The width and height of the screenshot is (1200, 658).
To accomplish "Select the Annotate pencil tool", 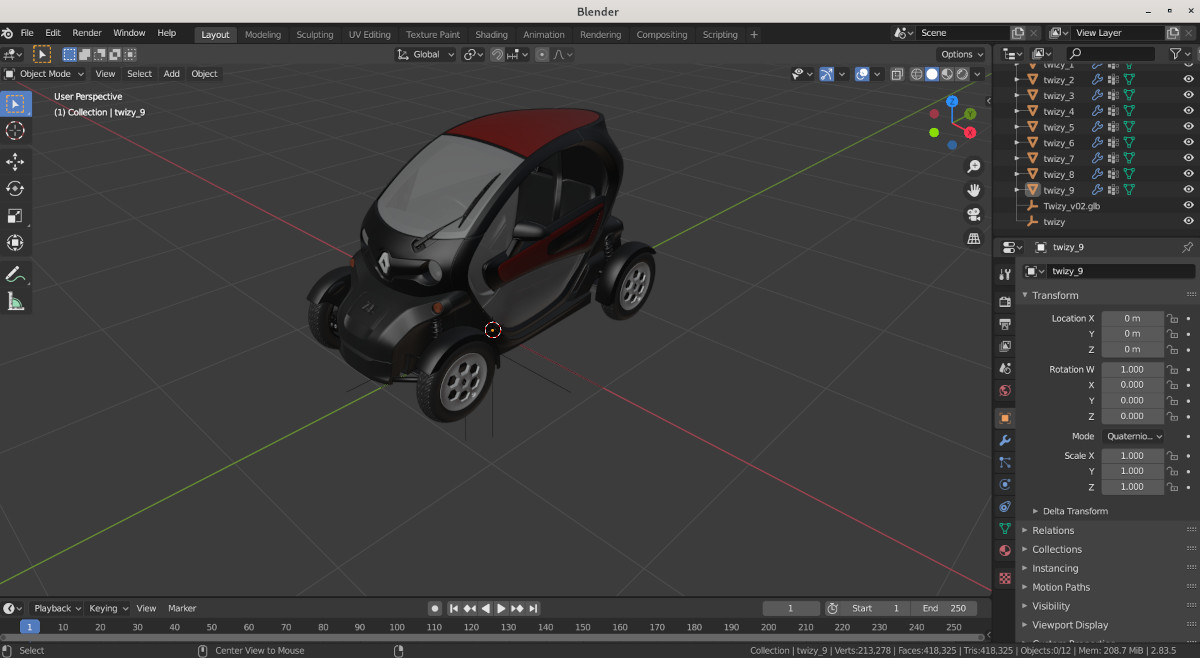I will pyautogui.click(x=15, y=274).
